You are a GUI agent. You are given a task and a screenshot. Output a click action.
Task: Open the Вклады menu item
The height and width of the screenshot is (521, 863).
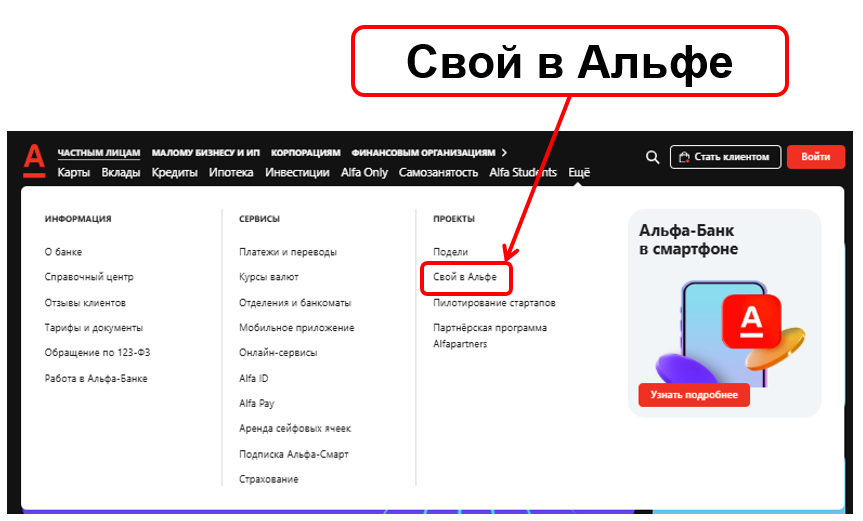pos(121,173)
